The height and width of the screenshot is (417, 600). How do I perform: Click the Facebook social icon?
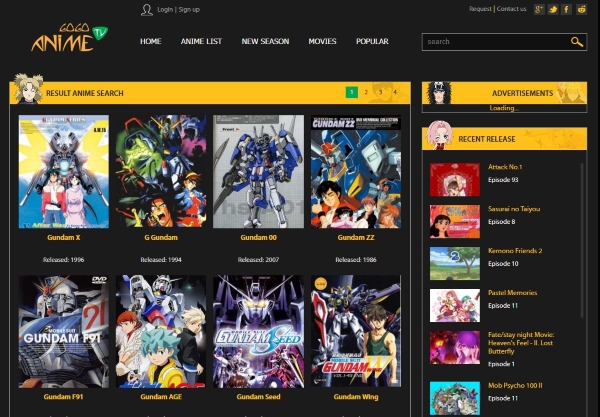pyautogui.click(x=567, y=9)
